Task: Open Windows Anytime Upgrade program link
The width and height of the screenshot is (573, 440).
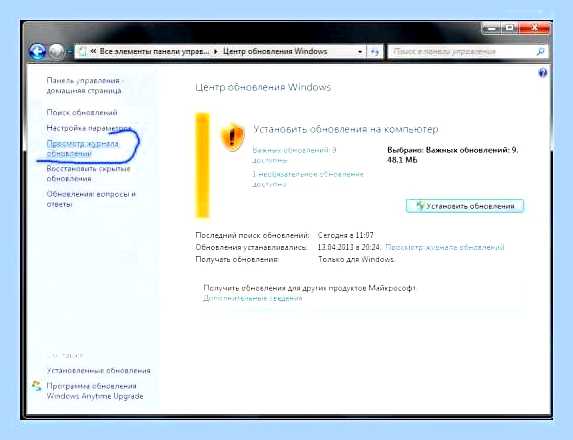Action: (95, 391)
